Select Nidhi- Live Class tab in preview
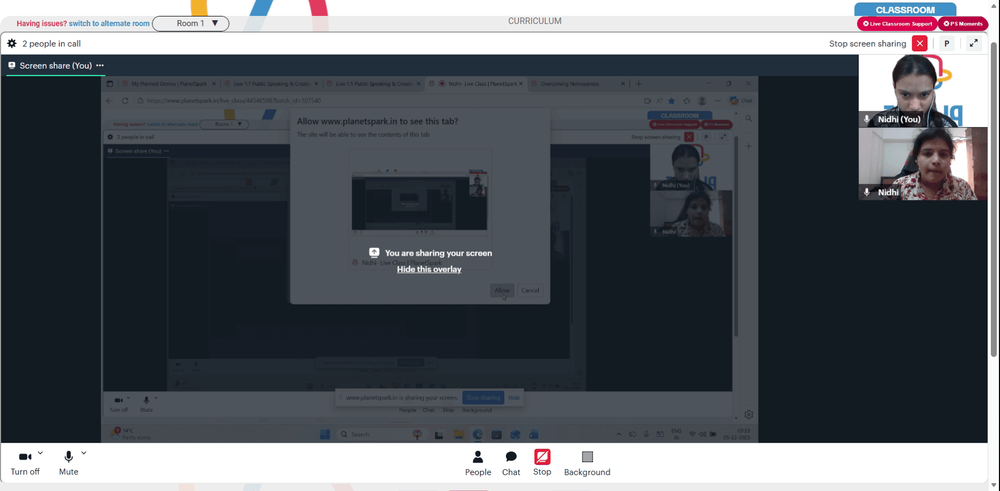The width and height of the screenshot is (1000, 491). (x=476, y=84)
